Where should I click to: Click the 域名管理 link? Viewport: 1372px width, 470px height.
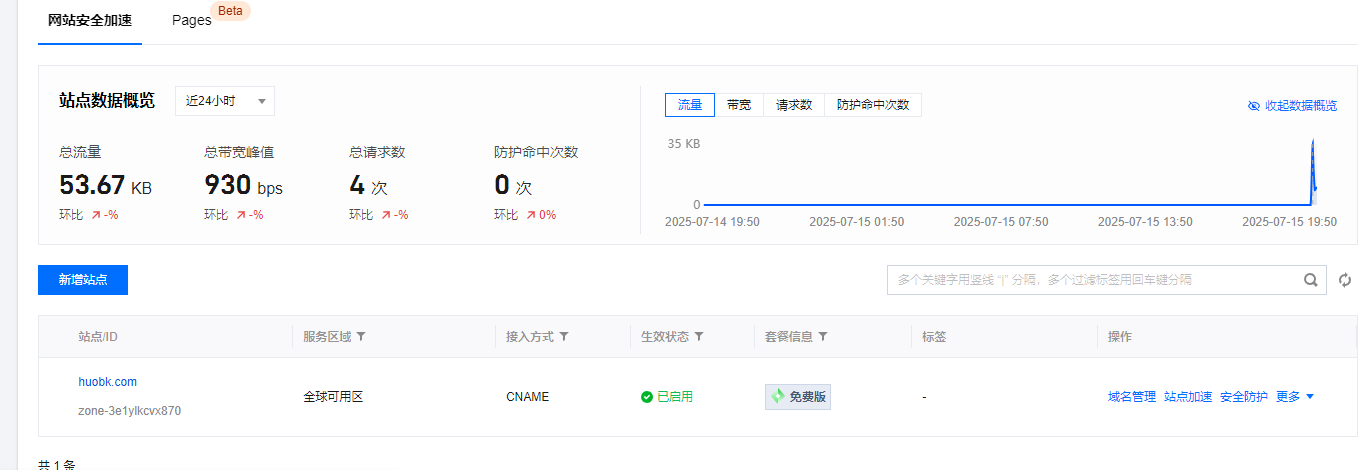point(1132,397)
